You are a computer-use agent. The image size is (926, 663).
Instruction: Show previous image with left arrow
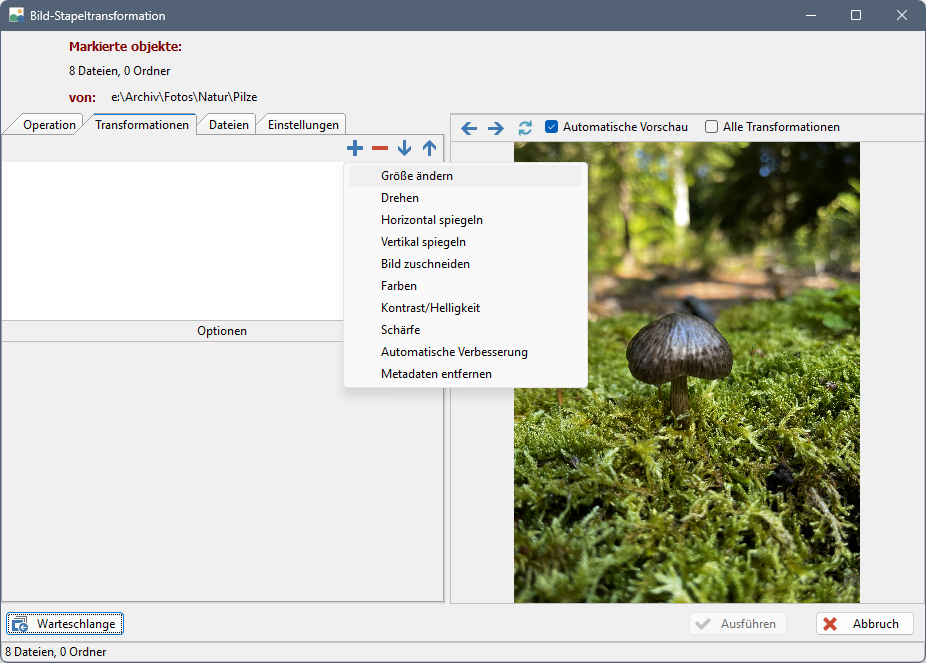tap(468, 128)
